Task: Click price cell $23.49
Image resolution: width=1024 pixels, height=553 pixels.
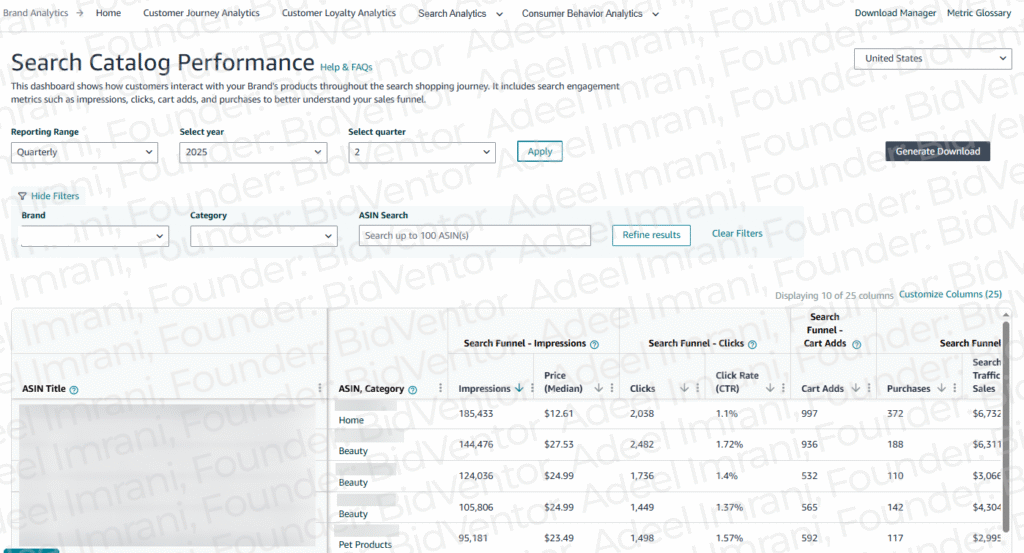Action: point(559,539)
